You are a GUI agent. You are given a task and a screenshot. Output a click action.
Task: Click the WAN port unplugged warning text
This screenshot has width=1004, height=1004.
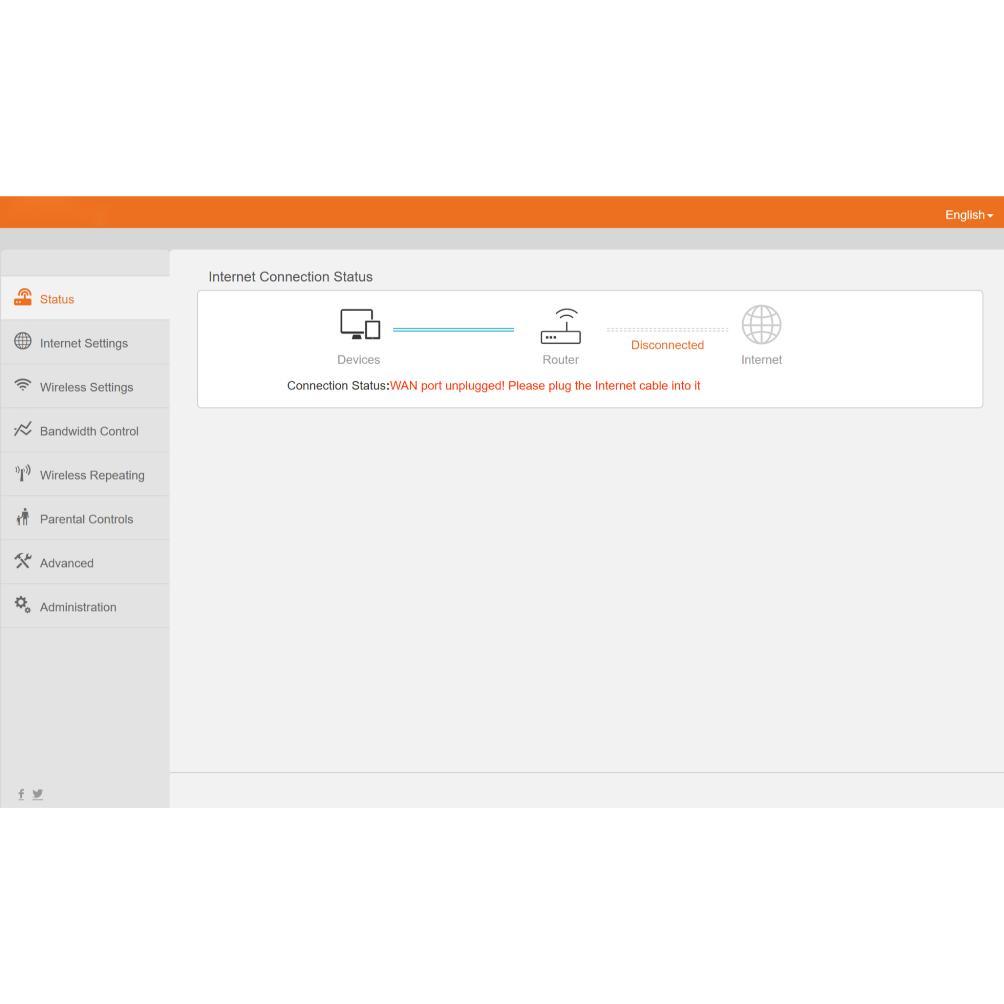click(x=545, y=385)
